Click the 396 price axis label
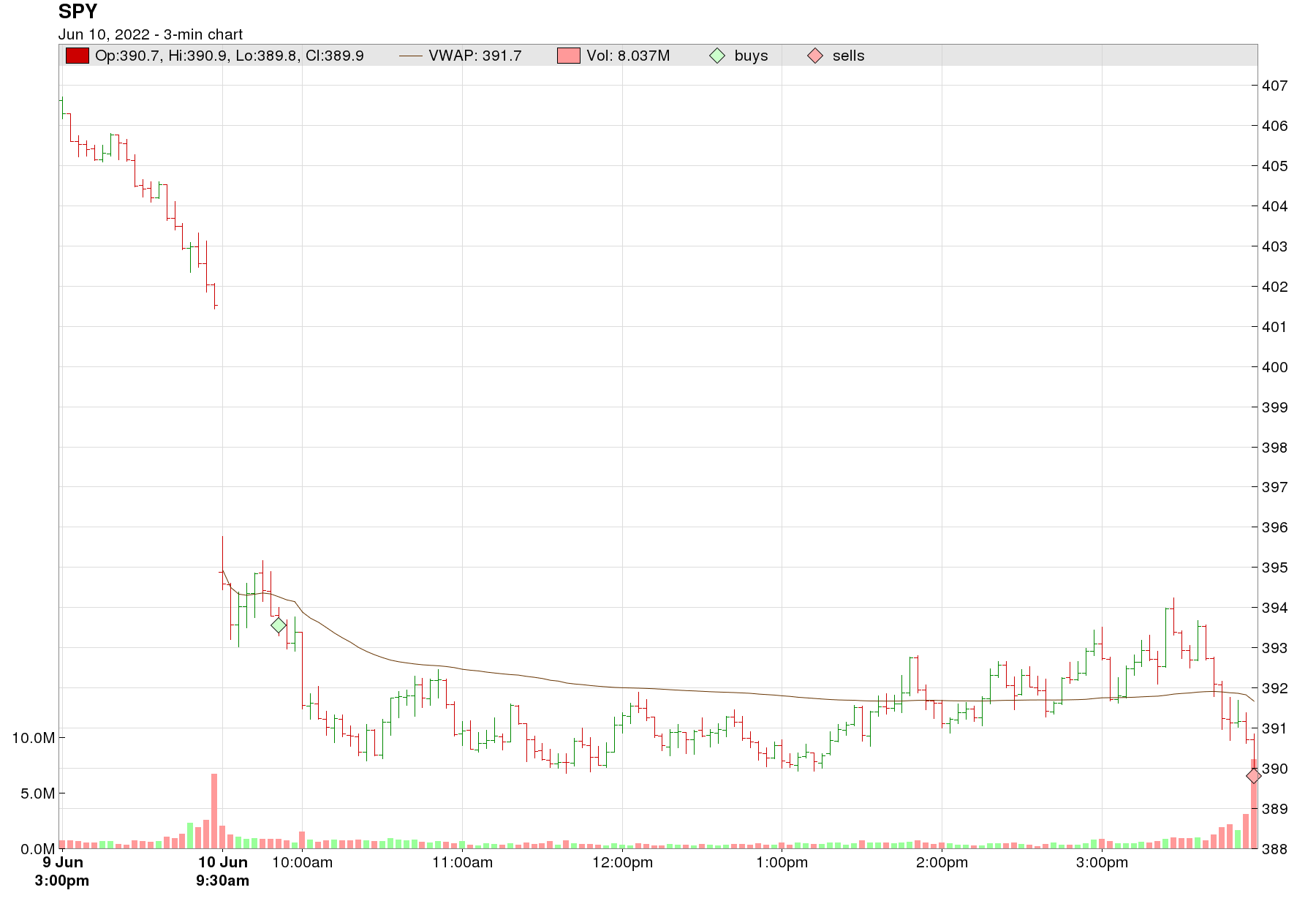Image resolution: width=1316 pixels, height=901 pixels. coord(1275,527)
